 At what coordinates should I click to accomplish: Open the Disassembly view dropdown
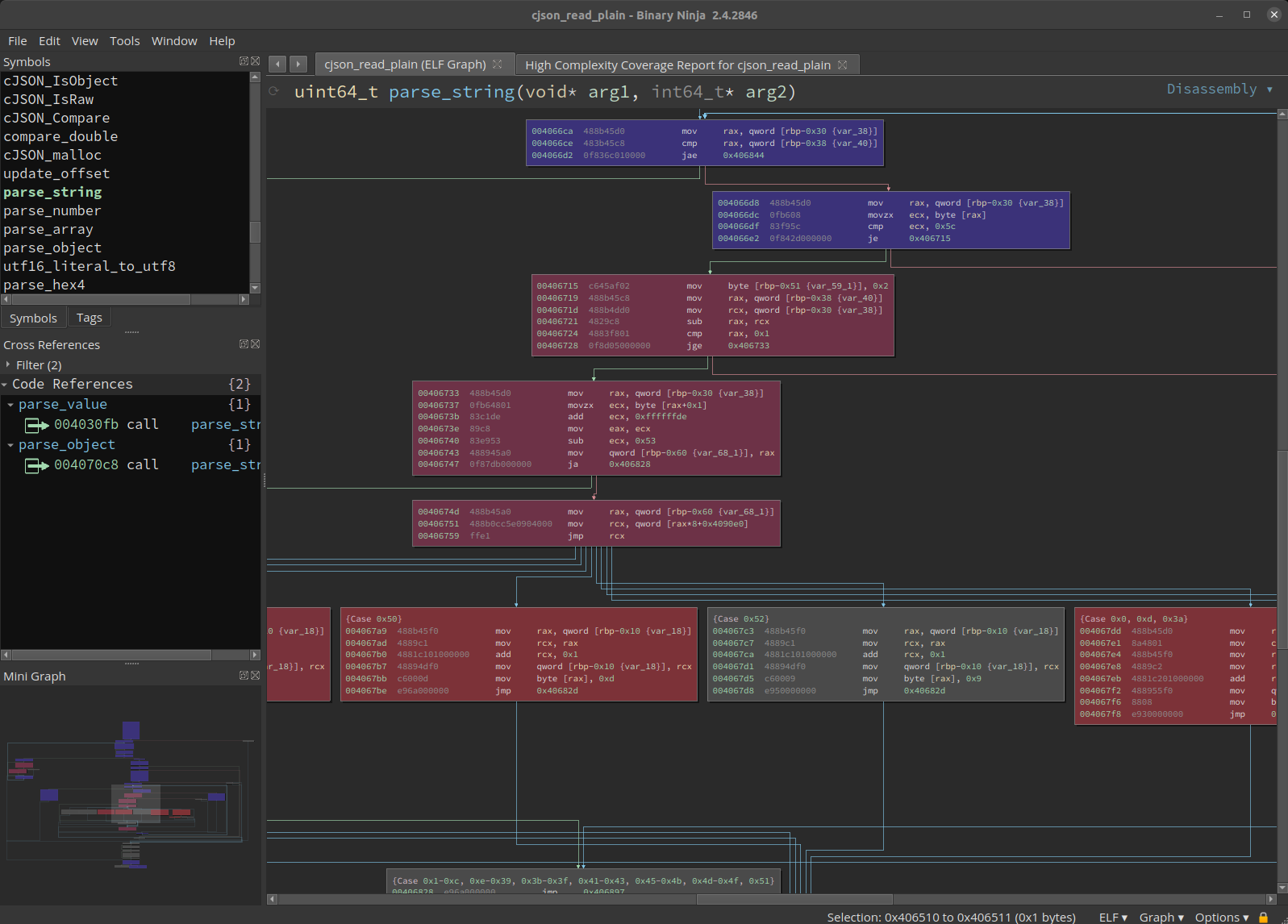(x=1219, y=89)
